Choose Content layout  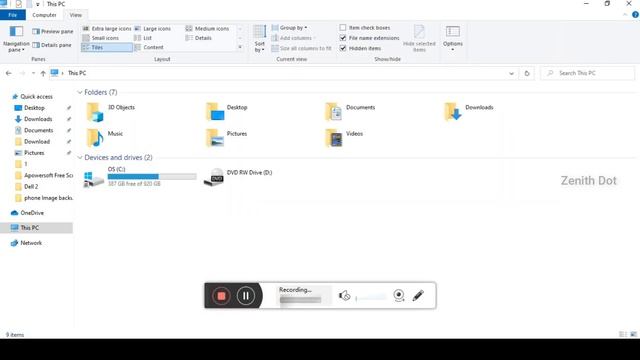click(149, 47)
